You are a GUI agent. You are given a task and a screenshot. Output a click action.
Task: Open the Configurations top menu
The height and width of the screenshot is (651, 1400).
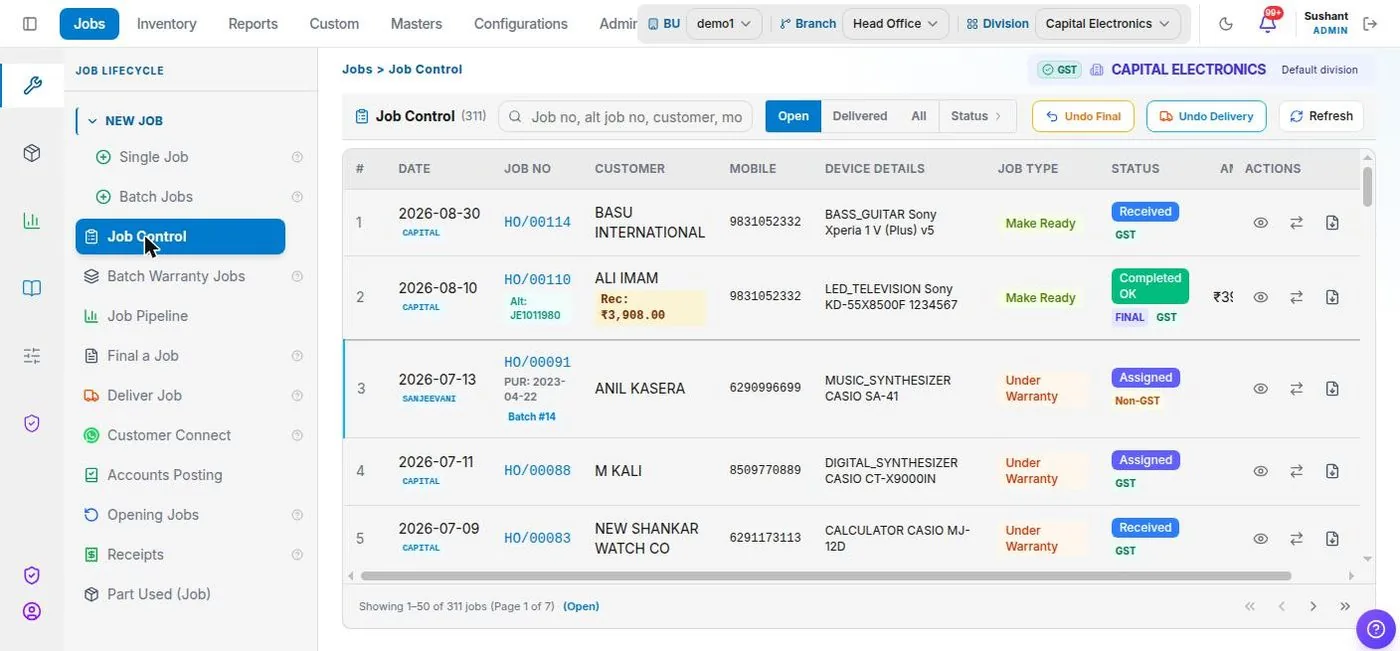click(520, 23)
